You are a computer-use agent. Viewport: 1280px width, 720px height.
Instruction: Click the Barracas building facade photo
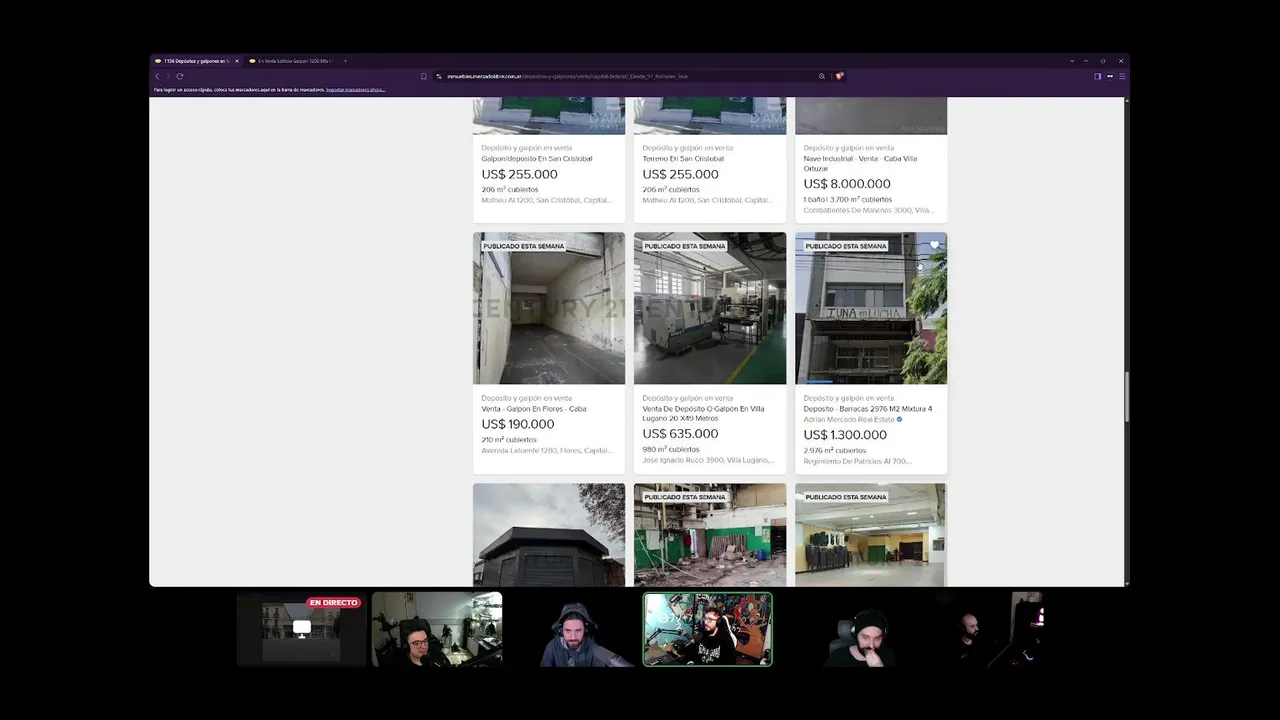(x=871, y=308)
